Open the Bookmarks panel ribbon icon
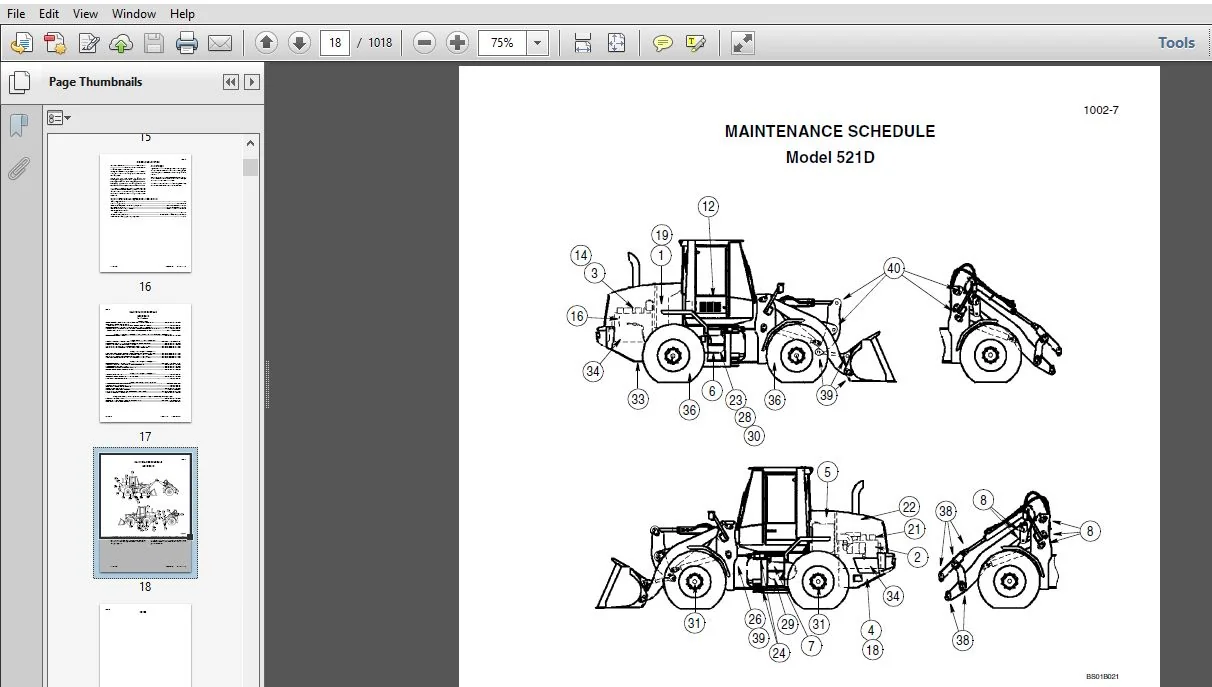1212x687 pixels. coord(18,125)
